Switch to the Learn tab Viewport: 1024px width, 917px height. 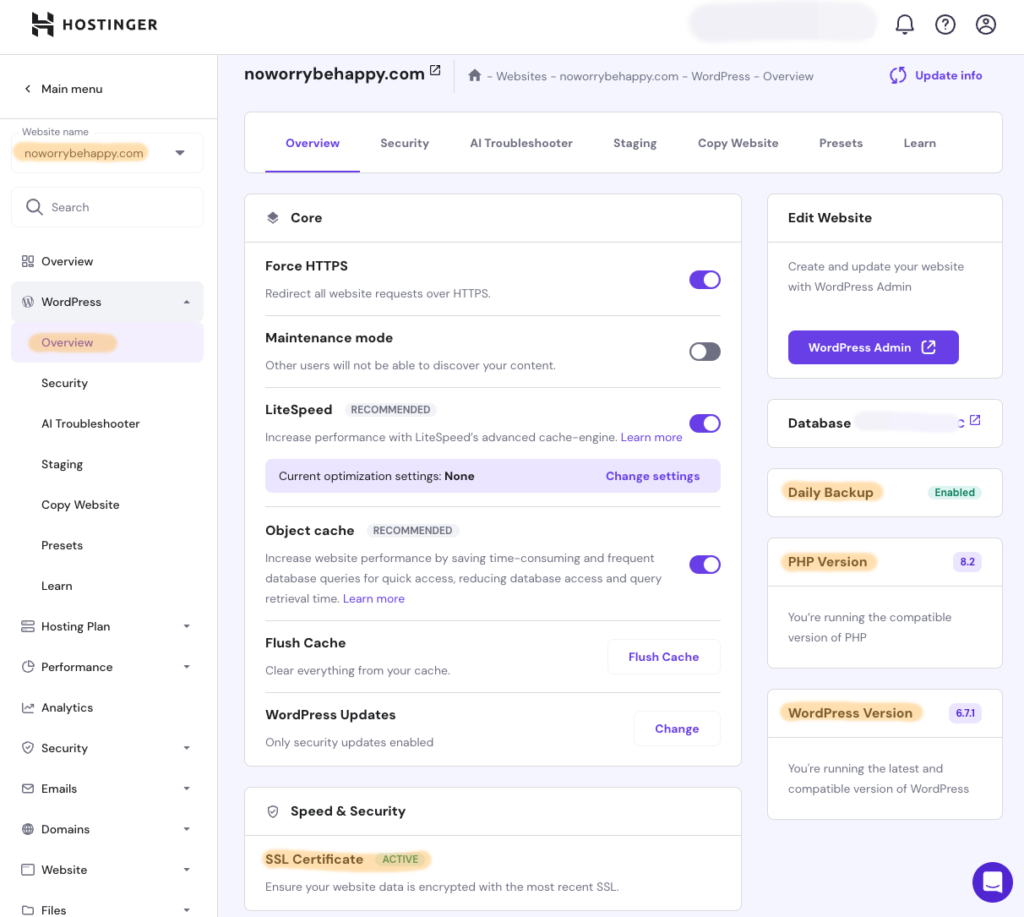(x=920, y=143)
